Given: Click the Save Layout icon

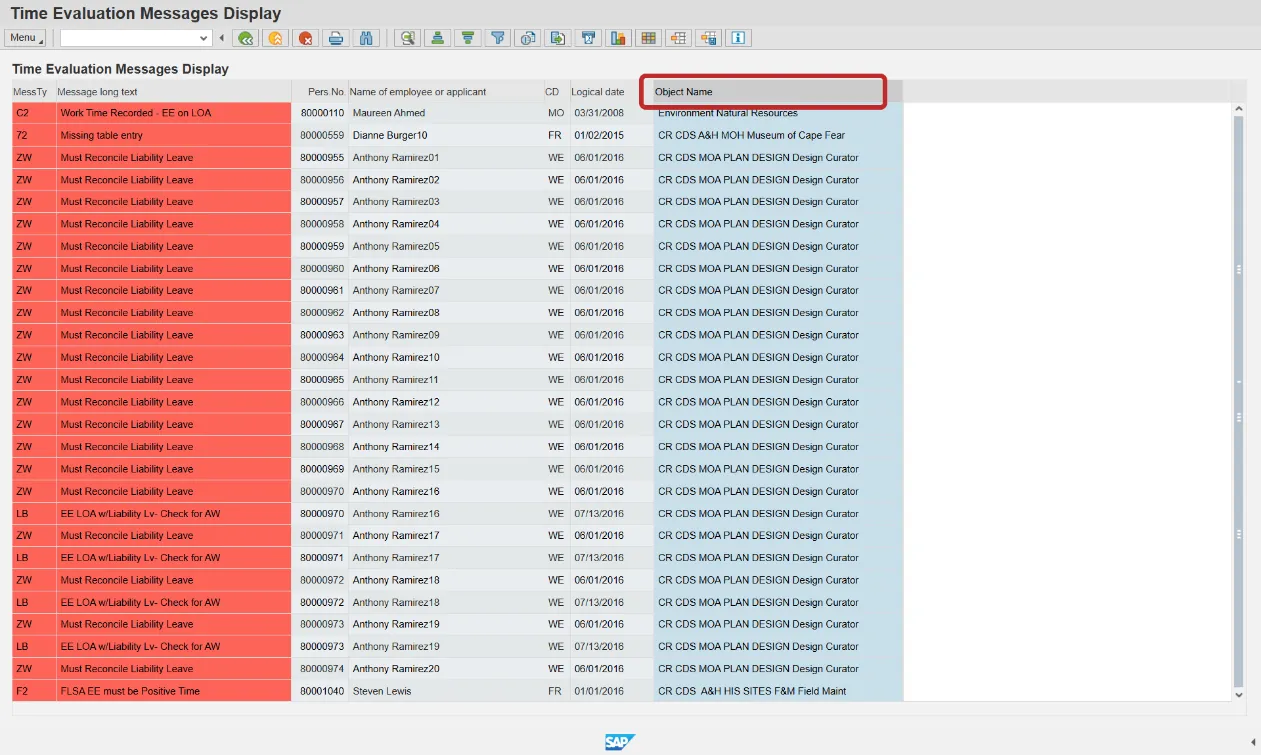Looking at the screenshot, I should [x=709, y=38].
